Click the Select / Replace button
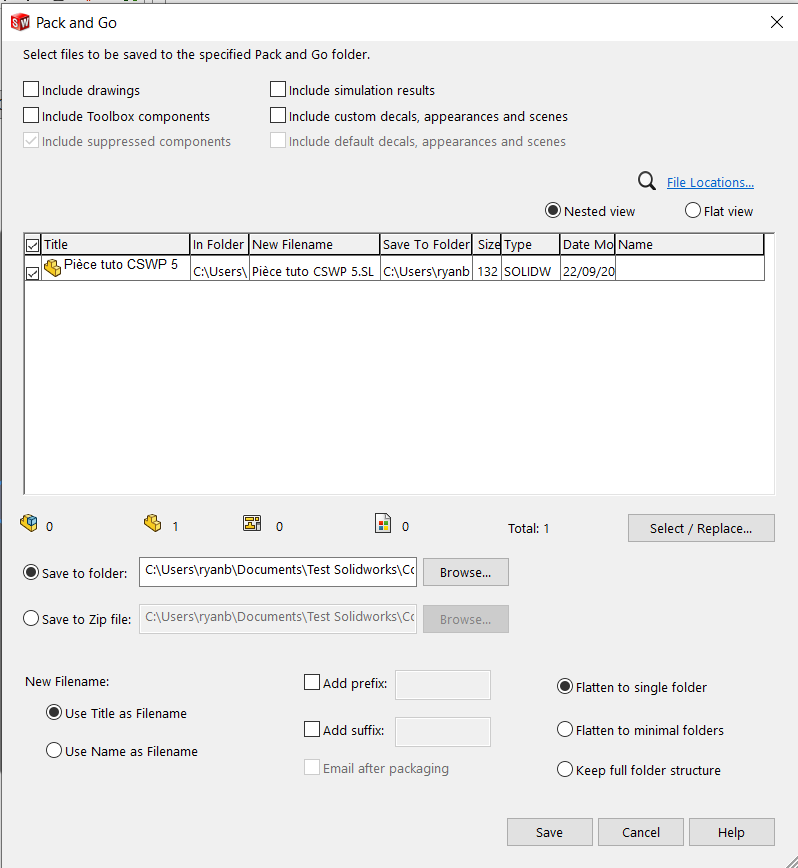This screenshot has width=798, height=868. pyautogui.click(x=700, y=528)
